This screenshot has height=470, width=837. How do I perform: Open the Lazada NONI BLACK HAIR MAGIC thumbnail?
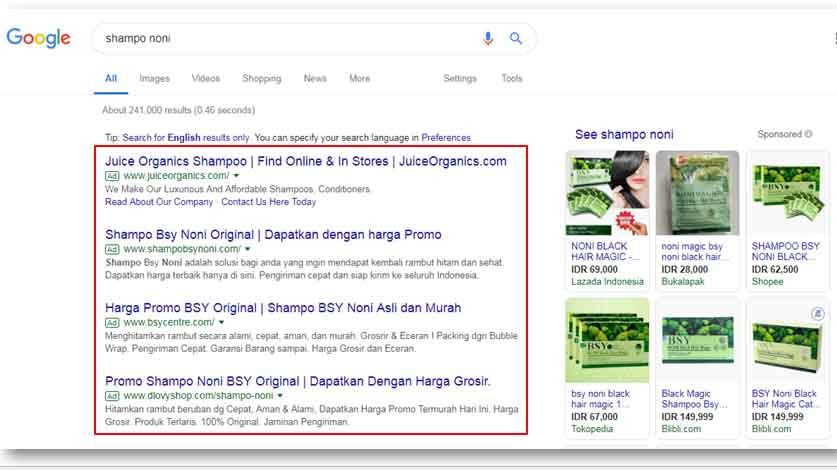[x=607, y=193]
